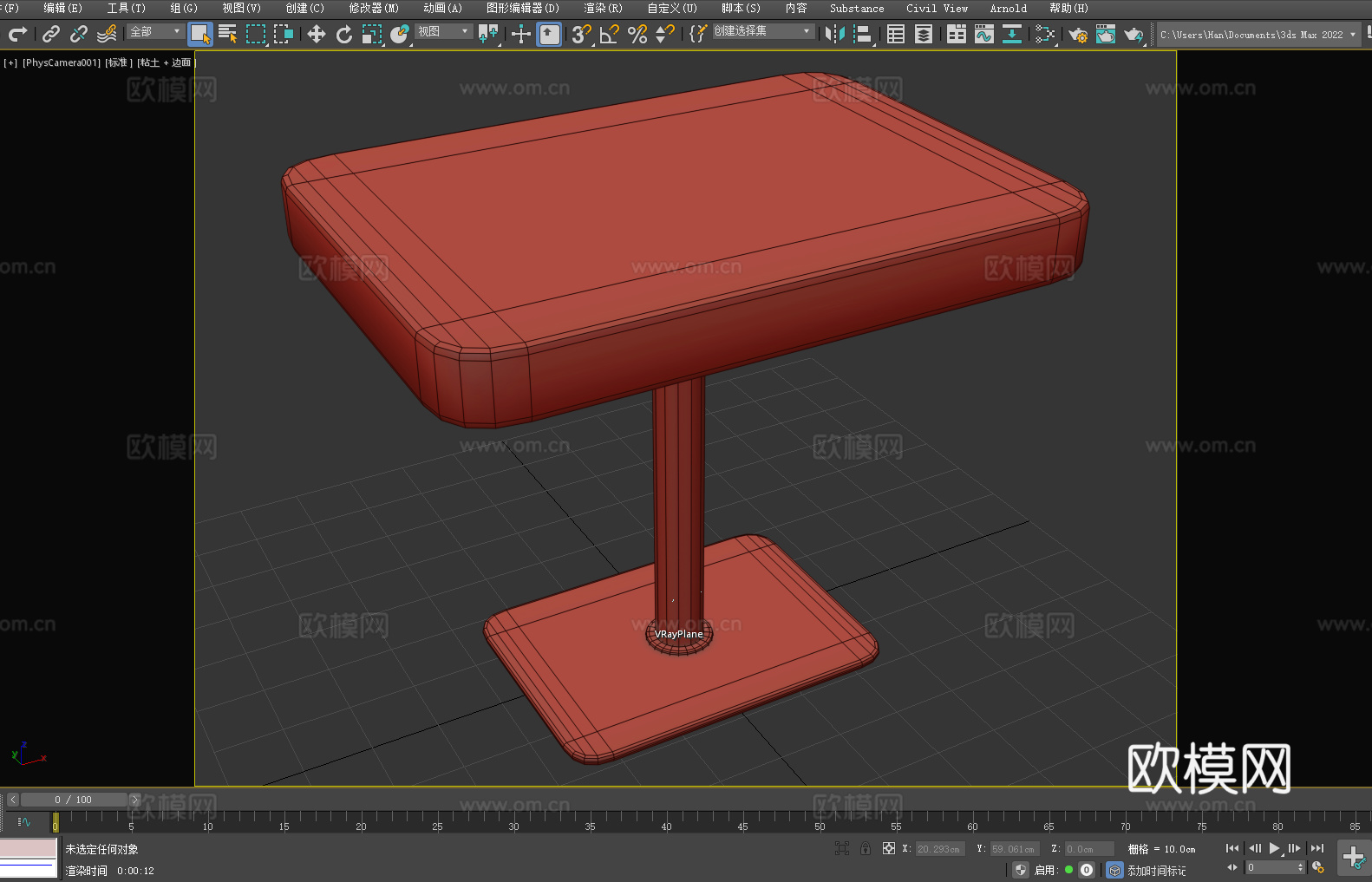The image size is (1372, 882).
Task: Open the 修改器(M) menu
Action: (x=374, y=8)
